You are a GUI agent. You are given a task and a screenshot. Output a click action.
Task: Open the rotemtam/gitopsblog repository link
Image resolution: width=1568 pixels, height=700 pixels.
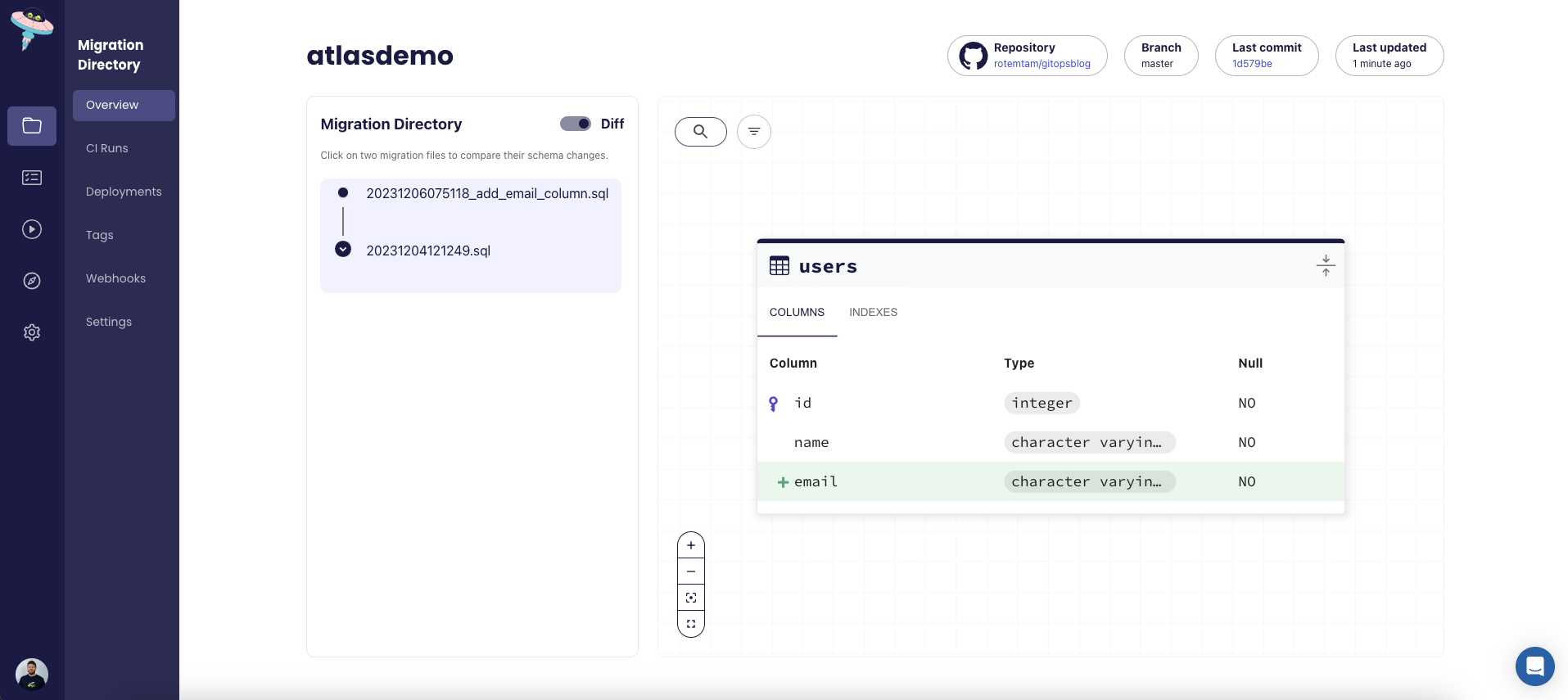tap(1042, 64)
